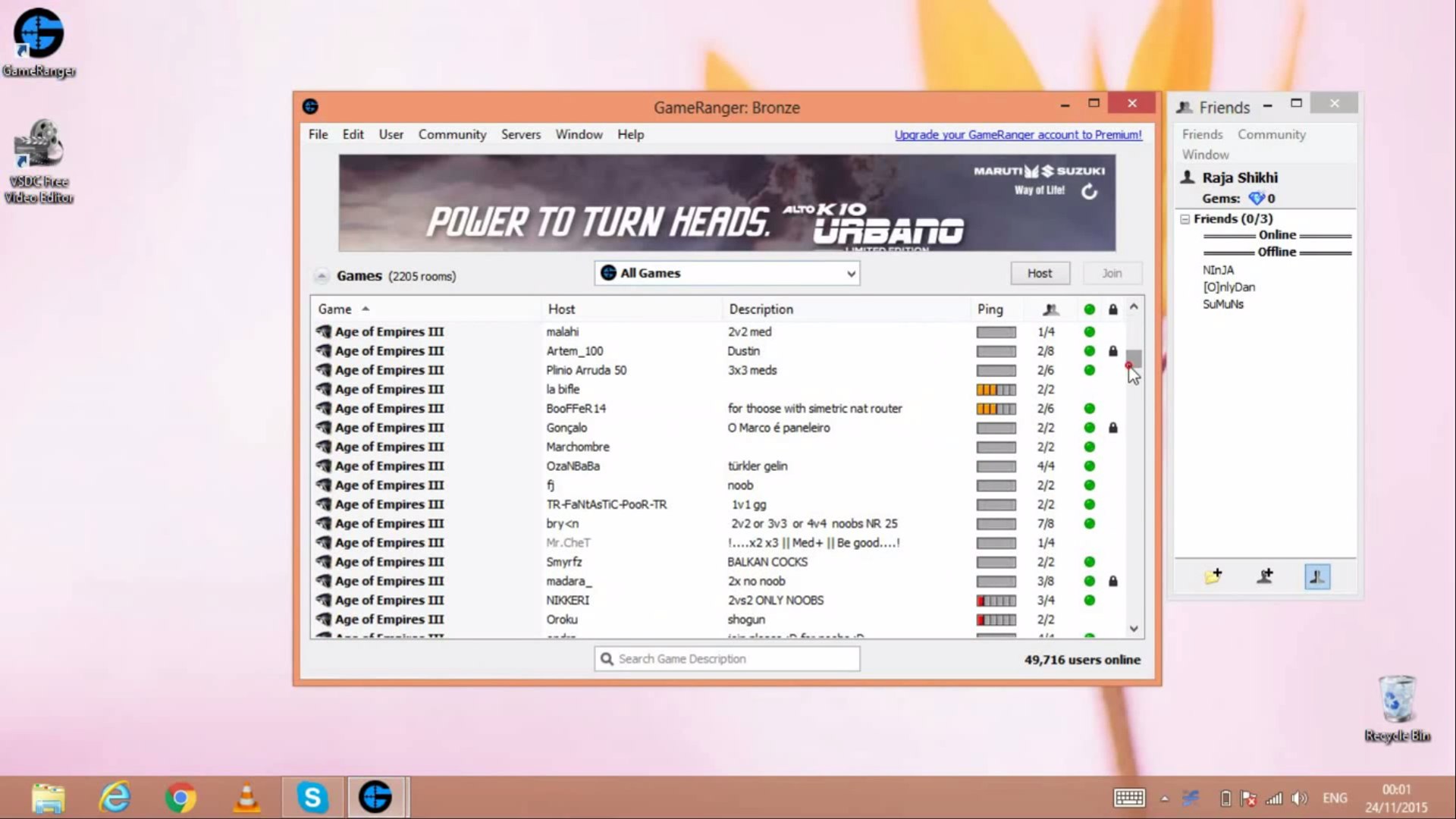The image size is (1456, 819).
Task: Toggle the show offline friends button
Action: click(x=1316, y=577)
